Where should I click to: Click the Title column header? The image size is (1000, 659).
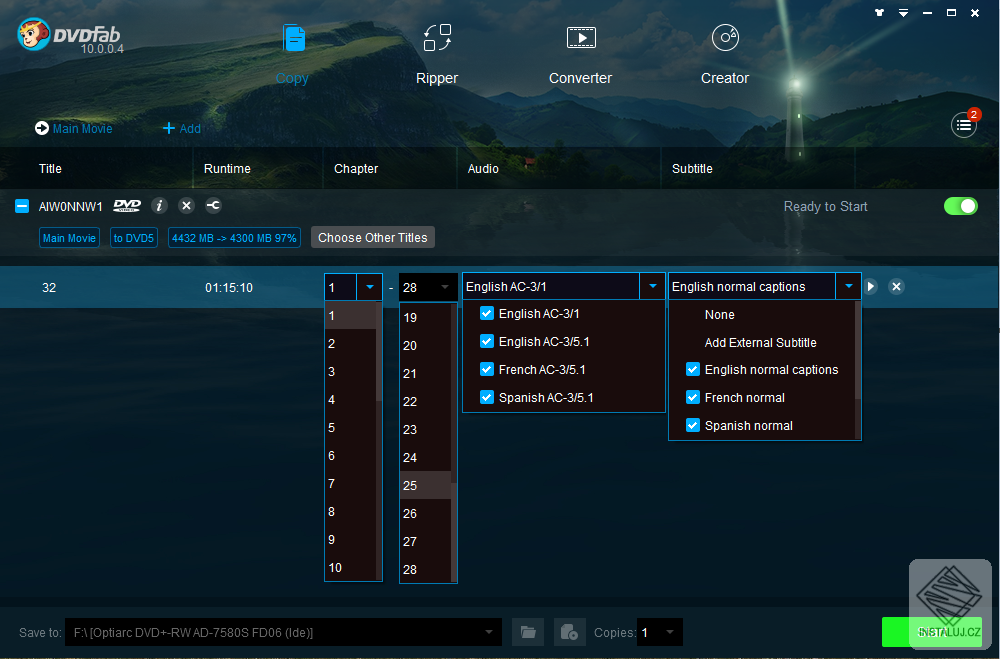point(50,168)
